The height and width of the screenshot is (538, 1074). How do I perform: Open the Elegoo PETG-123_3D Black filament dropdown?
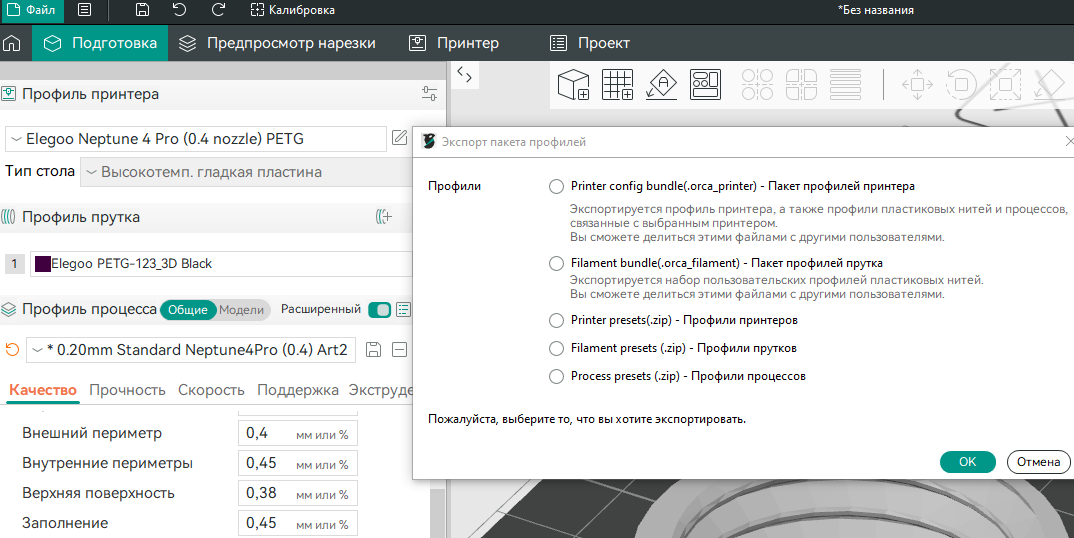(223, 264)
